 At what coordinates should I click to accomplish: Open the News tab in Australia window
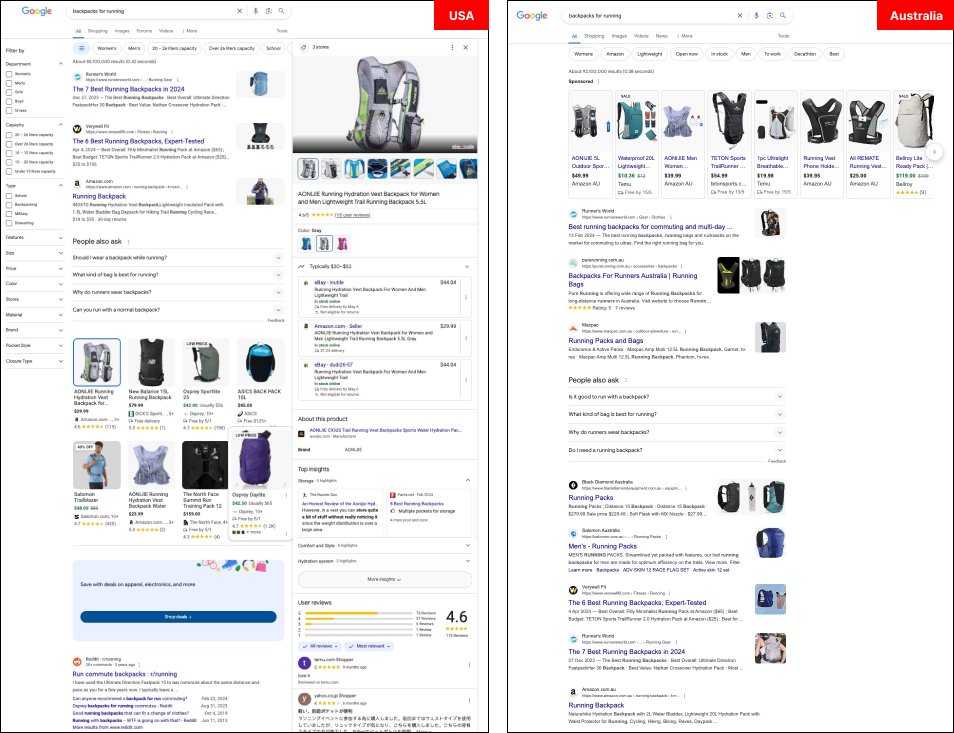[661, 36]
